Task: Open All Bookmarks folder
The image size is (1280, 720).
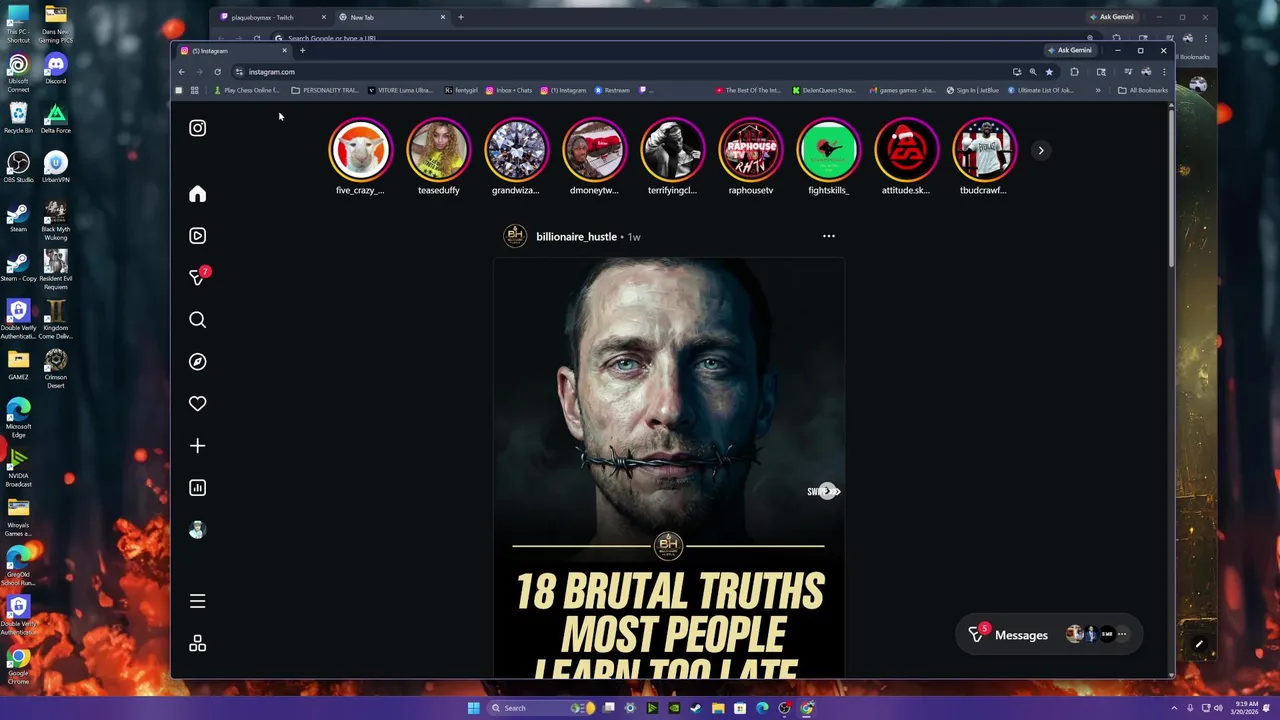Action: tap(1142, 90)
